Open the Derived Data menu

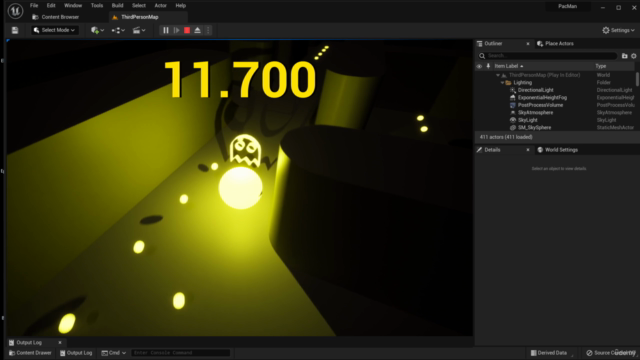point(549,353)
